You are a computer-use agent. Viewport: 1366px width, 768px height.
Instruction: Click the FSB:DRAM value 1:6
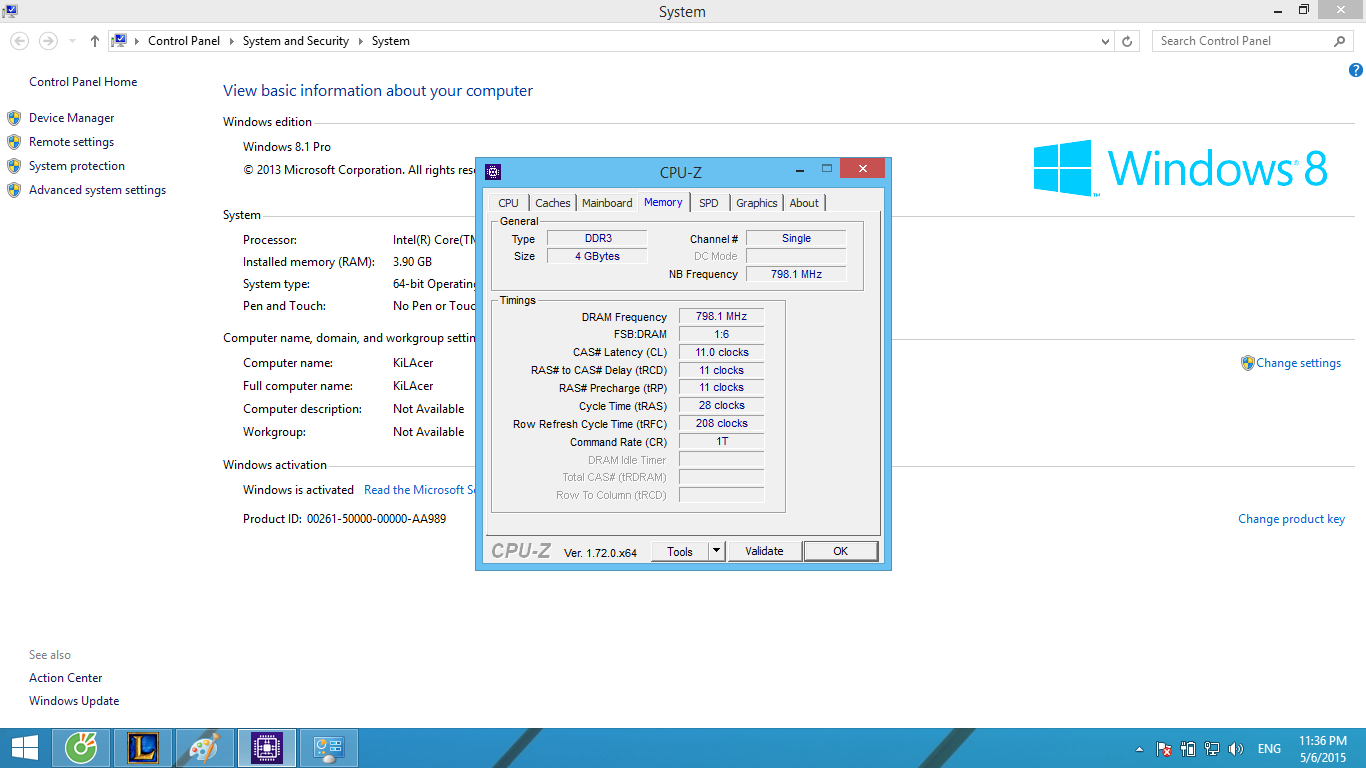click(721, 334)
